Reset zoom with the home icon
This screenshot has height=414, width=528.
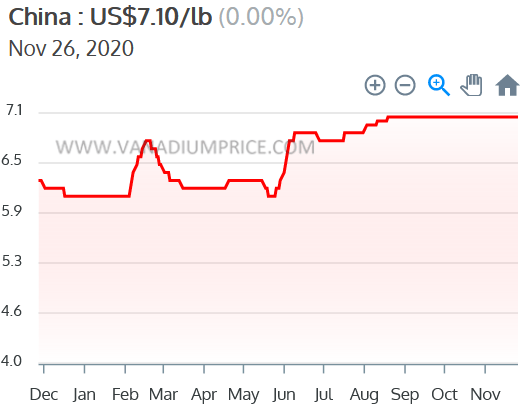pos(507,85)
